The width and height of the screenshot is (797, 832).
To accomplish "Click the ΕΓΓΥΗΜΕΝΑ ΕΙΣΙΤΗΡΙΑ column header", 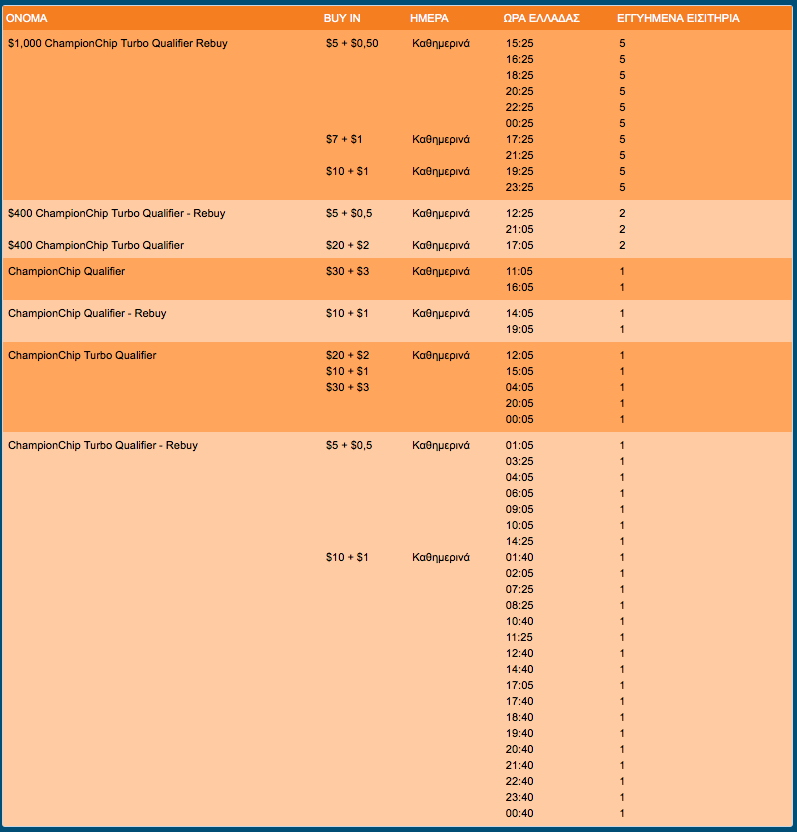I will 678,18.
